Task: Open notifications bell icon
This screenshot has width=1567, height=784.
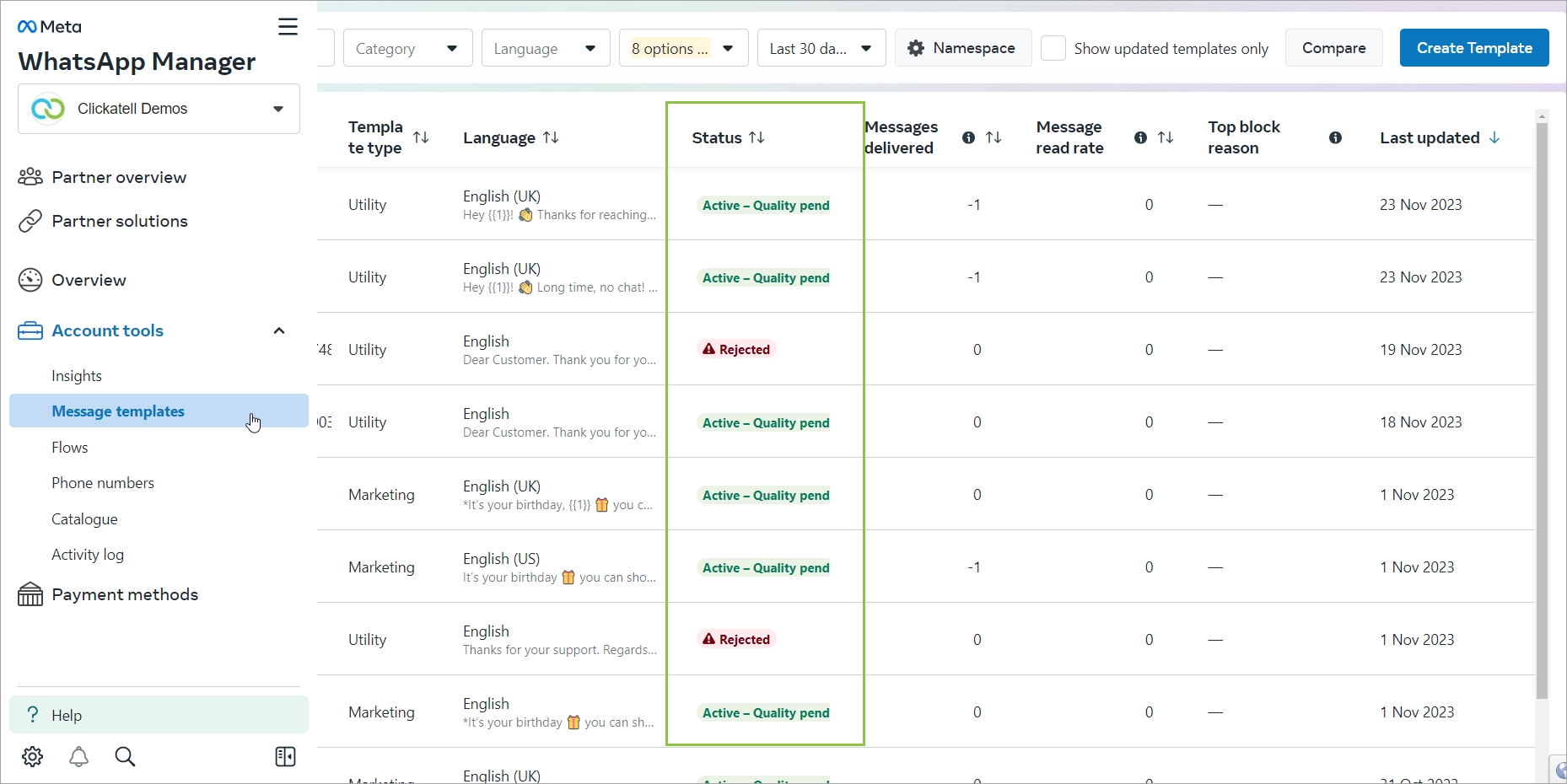Action: click(78, 757)
